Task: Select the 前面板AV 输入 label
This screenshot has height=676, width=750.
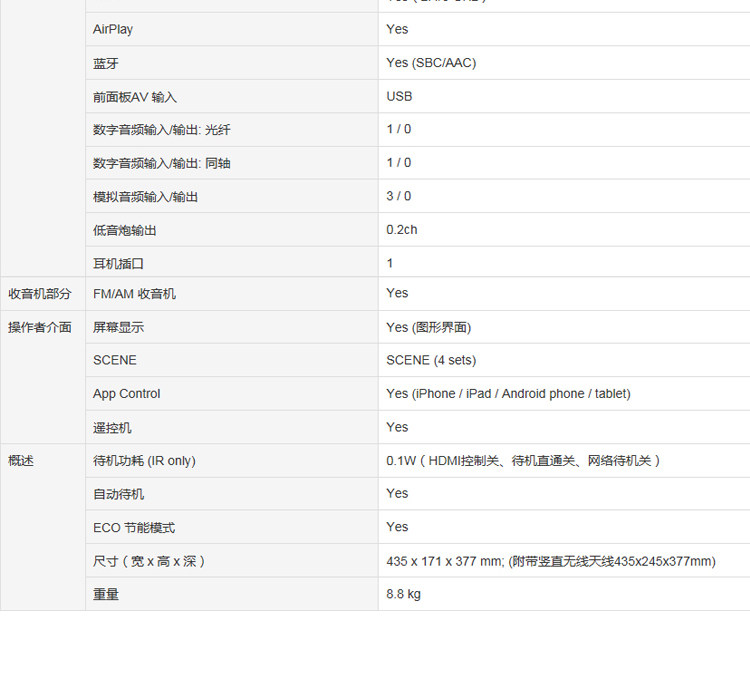Action: pos(135,97)
